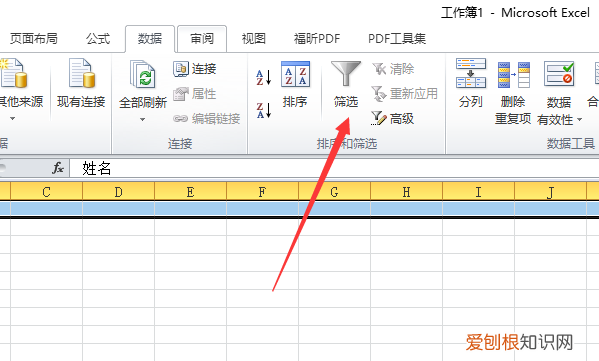Click Remove Duplicates icon
Screen dimensions: 599x361
pos(513,75)
